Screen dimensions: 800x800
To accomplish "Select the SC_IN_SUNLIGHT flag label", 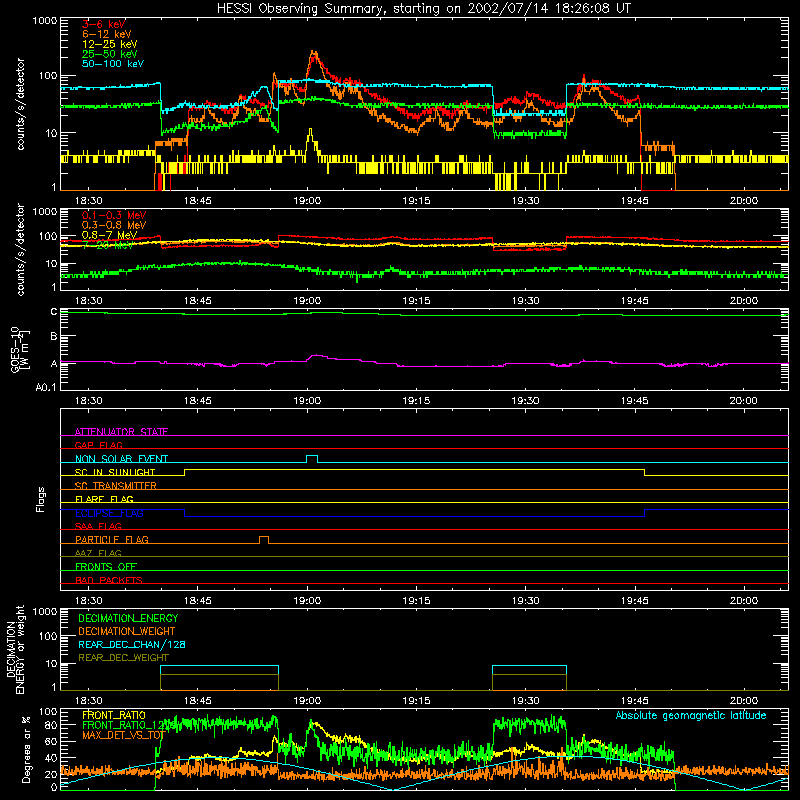I will pyautogui.click(x=115, y=472).
